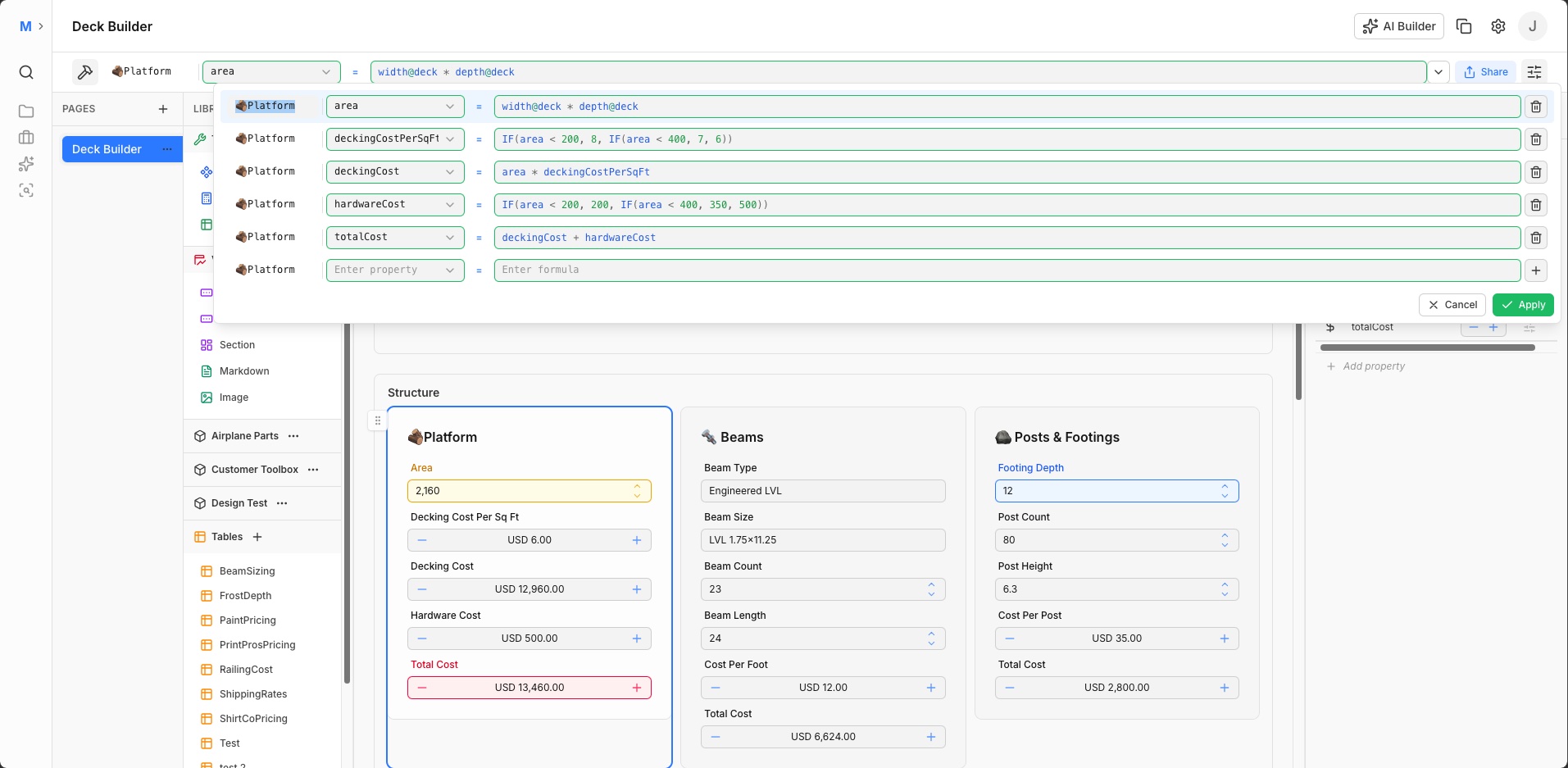
Task: Click the hammer build tool icon
Action: pos(85,72)
